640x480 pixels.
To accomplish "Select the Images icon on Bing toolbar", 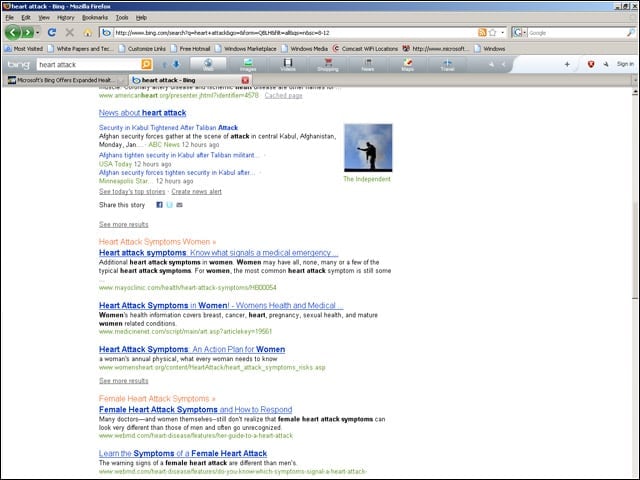I will click(x=248, y=64).
